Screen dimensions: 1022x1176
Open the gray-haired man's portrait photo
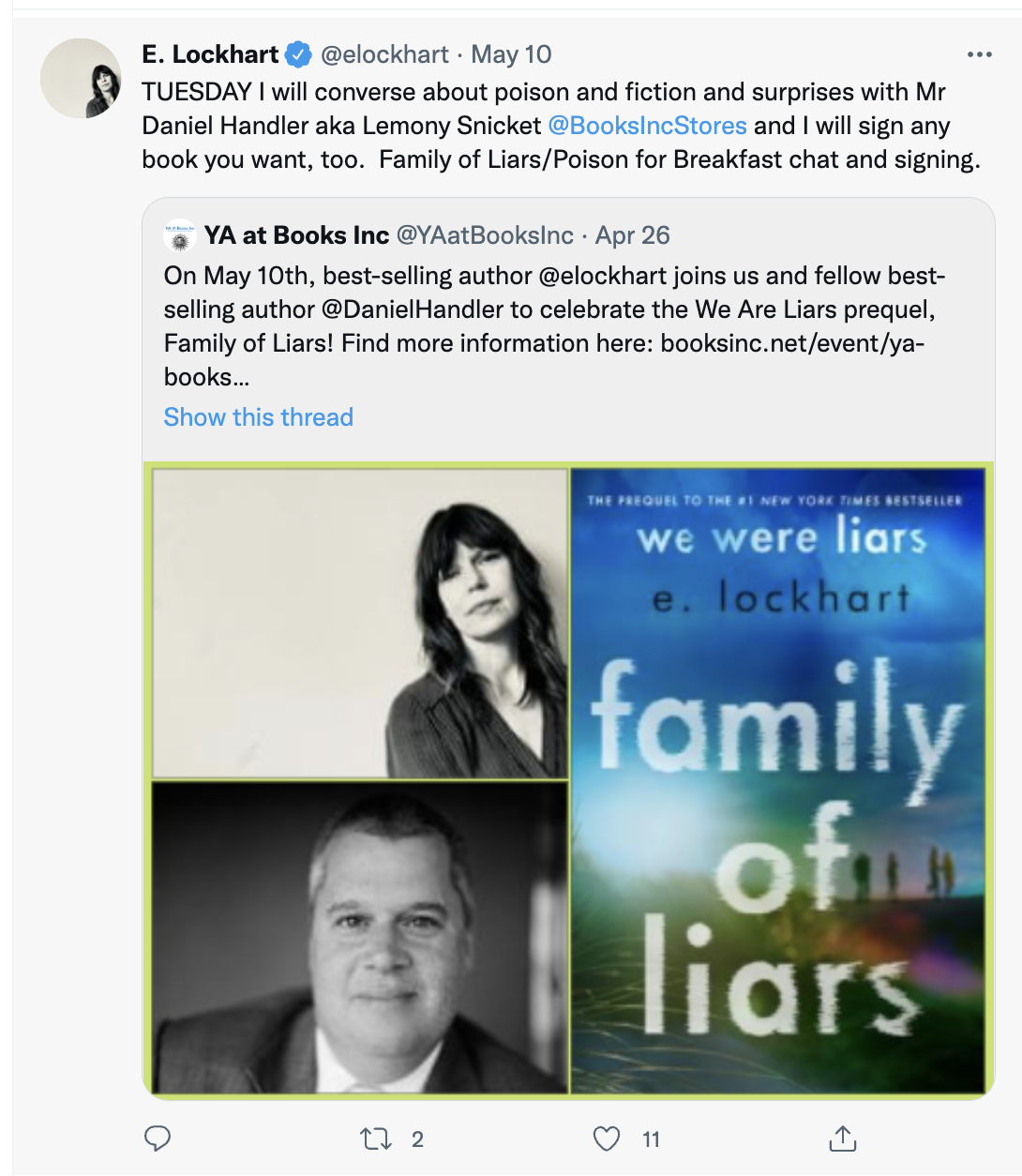pyautogui.click(x=360, y=938)
